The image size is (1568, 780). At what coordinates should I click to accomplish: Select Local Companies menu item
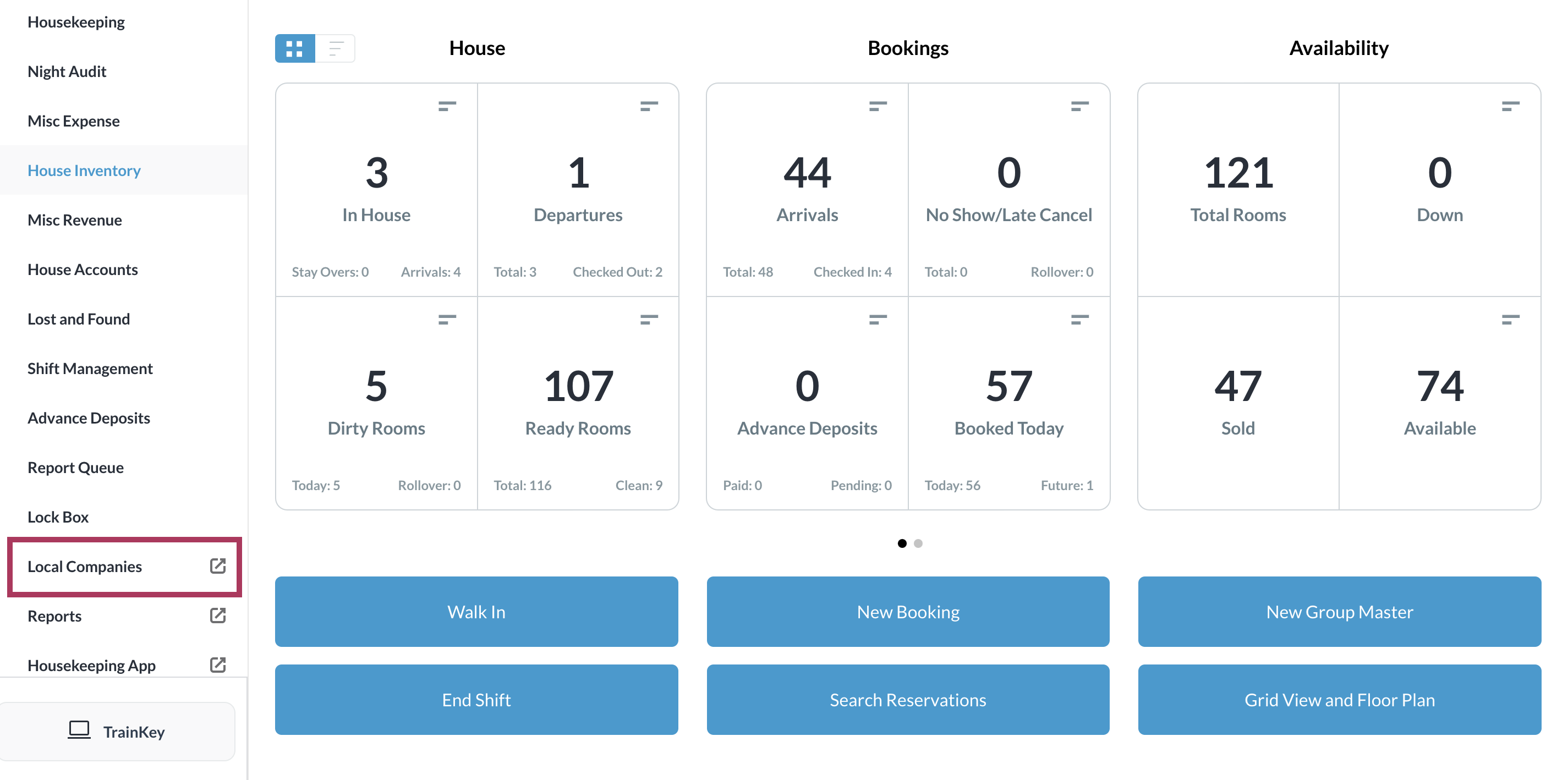click(85, 567)
